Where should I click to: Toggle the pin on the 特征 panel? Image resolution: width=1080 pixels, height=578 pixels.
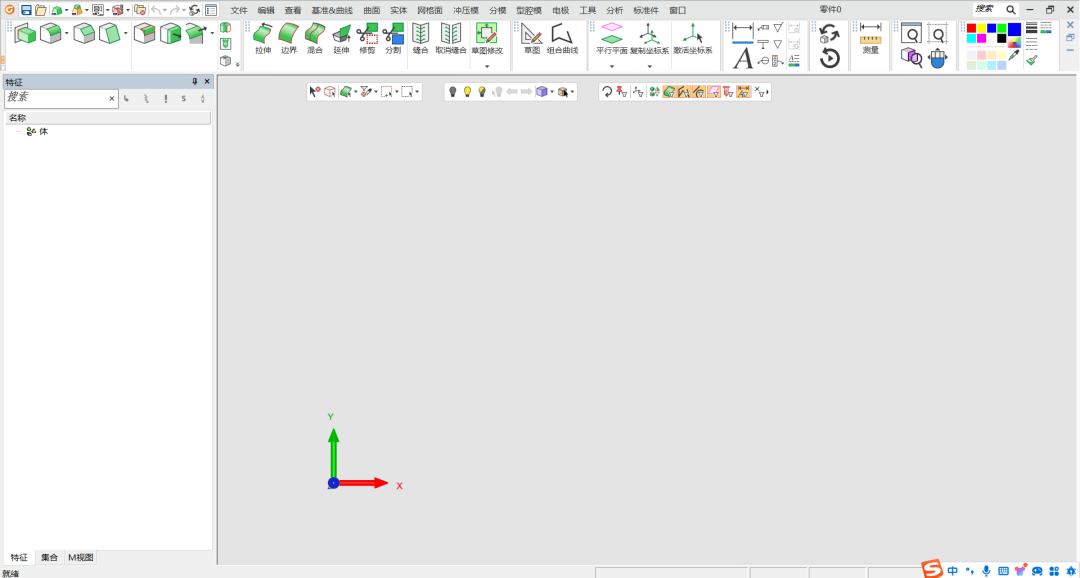pyautogui.click(x=195, y=82)
